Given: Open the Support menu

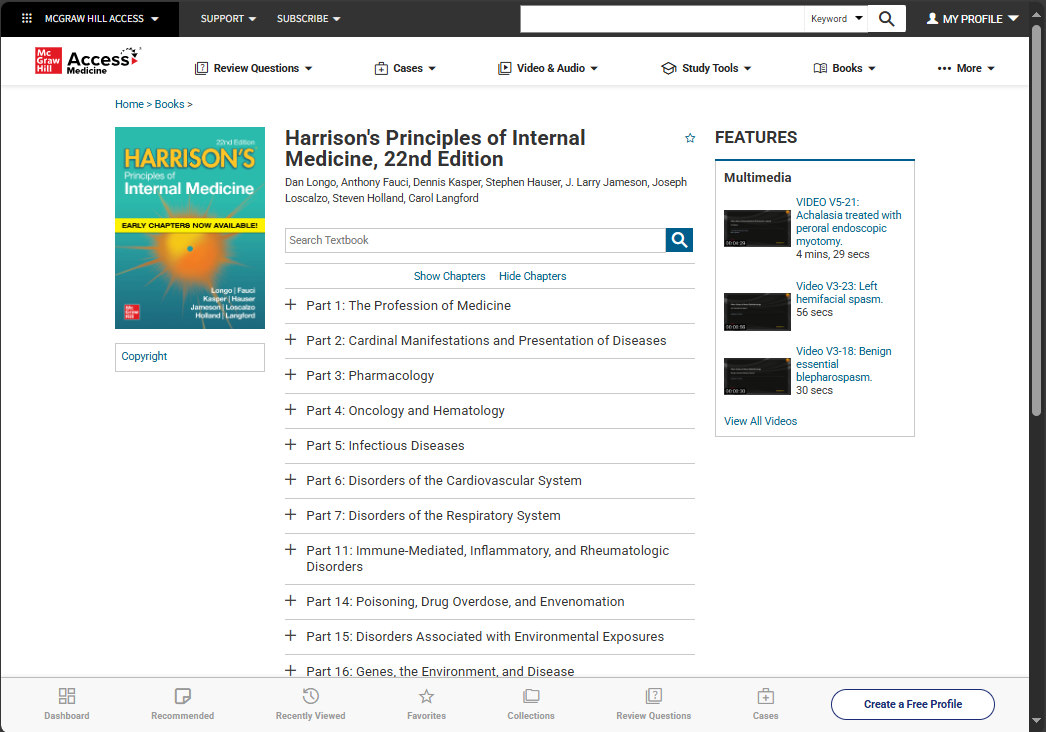Looking at the screenshot, I should pos(228,19).
